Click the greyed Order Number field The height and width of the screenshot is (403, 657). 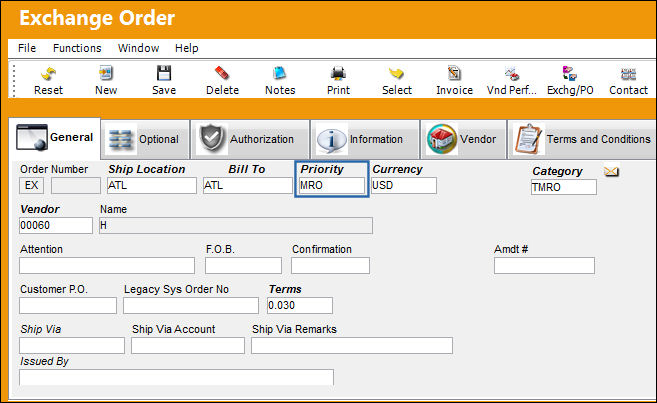pyautogui.click(x=76, y=185)
